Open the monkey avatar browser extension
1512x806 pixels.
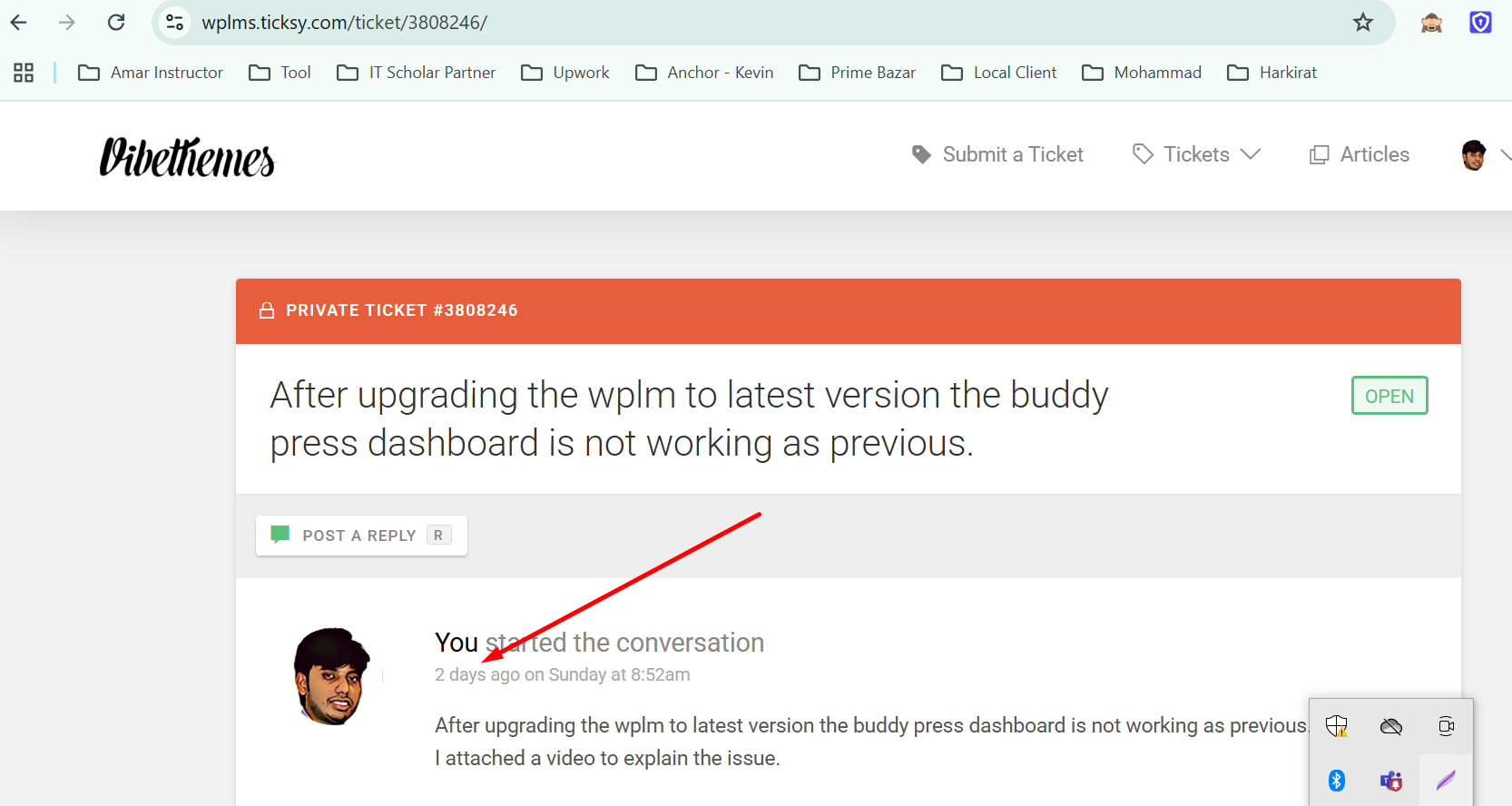(x=1432, y=23)
